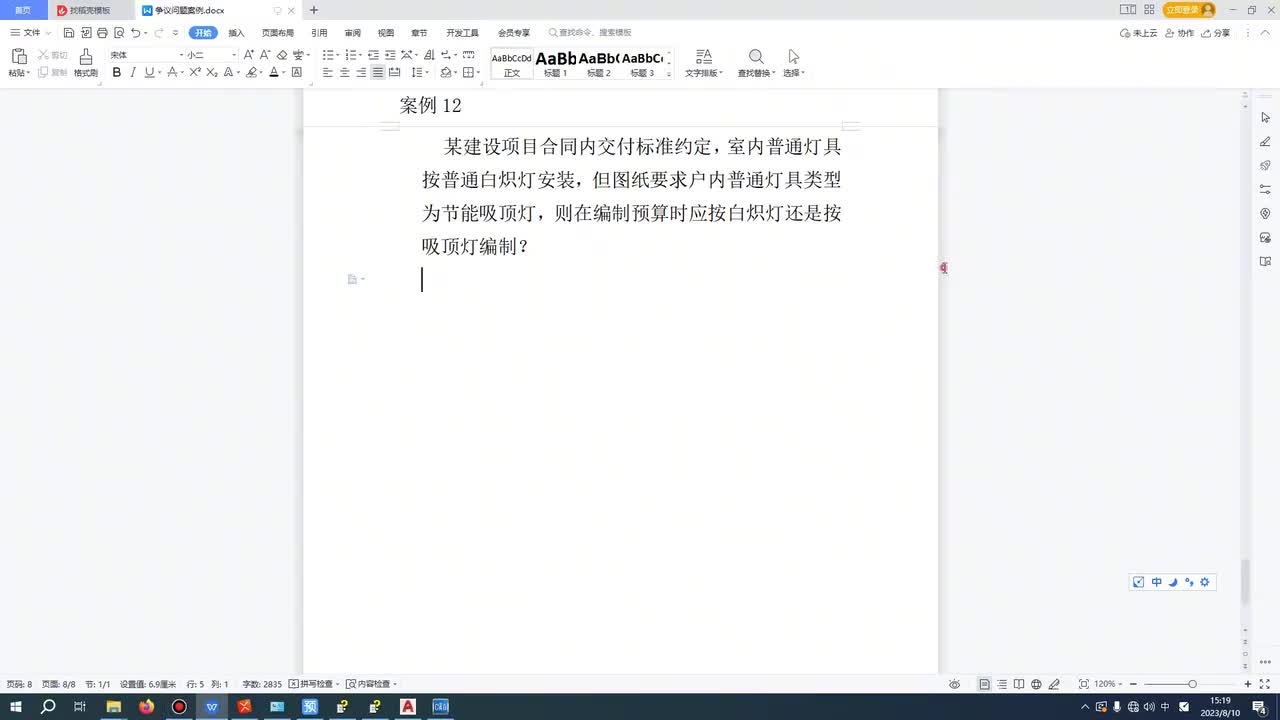Image resolution: width=1280 pixels, height=720 pixels.
Task: Click the Clear formatting eraser icon
Action: coord(282,55)
